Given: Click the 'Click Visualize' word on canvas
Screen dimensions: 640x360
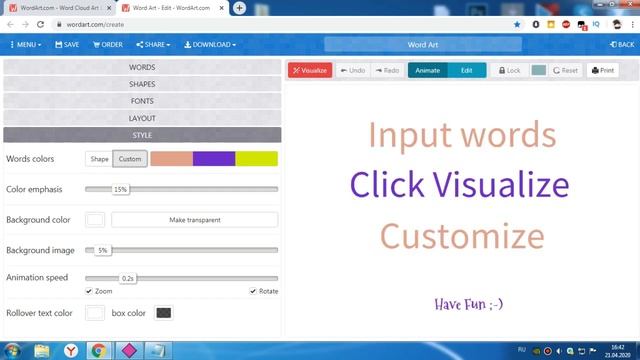Looking at the screenshot, I should [460, 184].
